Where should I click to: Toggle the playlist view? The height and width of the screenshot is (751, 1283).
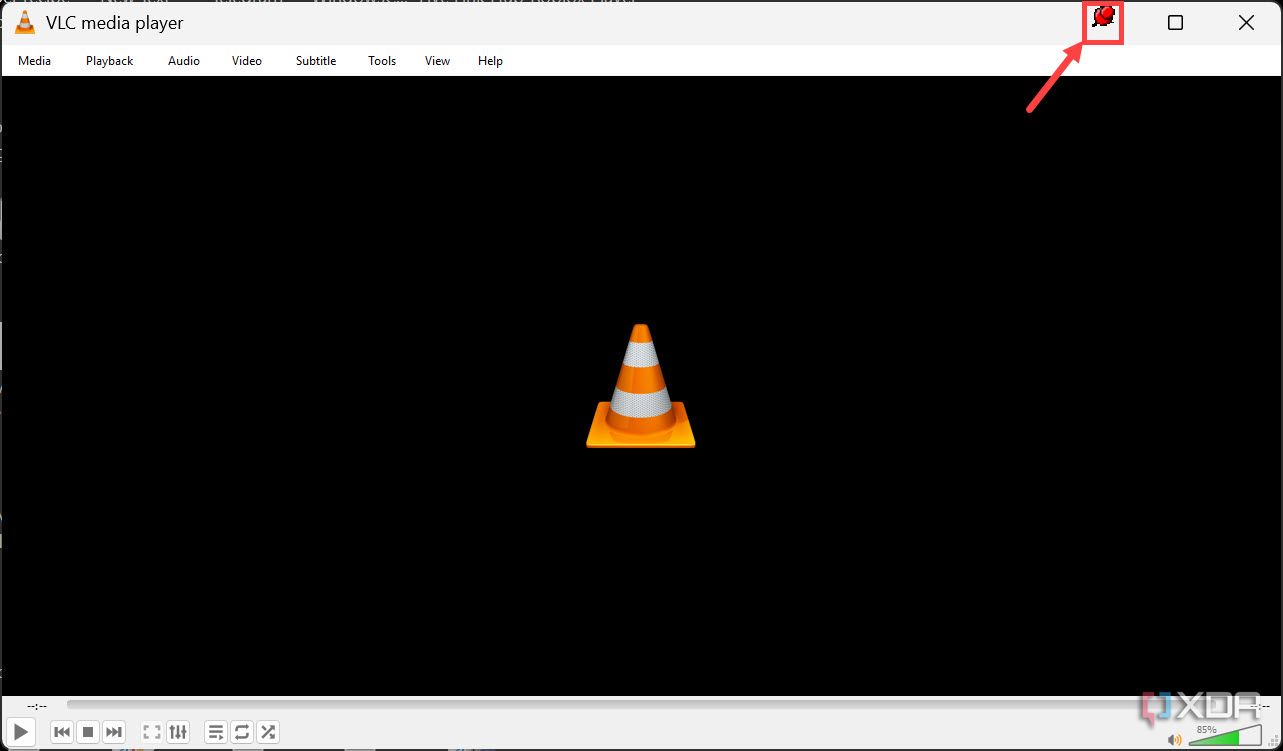216,732
